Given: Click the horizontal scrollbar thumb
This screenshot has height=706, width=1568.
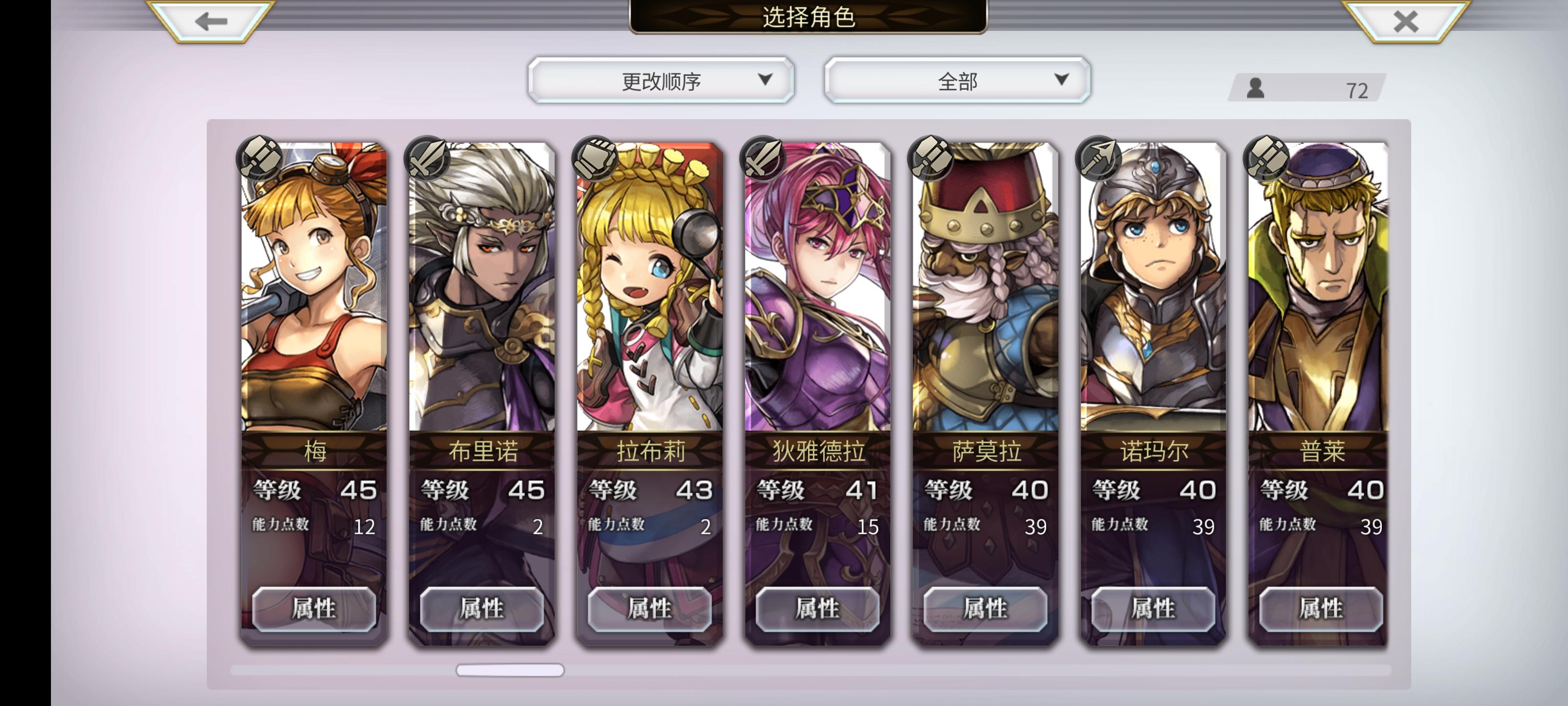Looking at the screenshot, I should point(510,669).
